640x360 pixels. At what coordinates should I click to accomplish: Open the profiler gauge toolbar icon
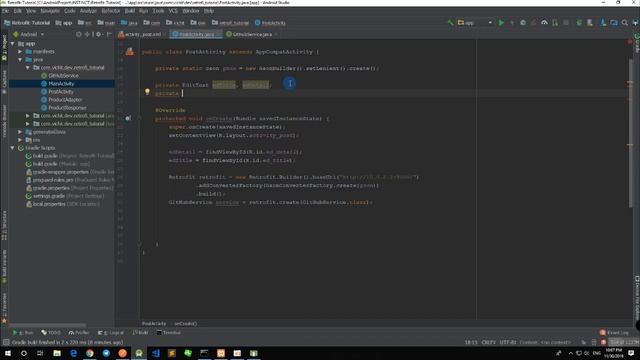click(544, 23)
